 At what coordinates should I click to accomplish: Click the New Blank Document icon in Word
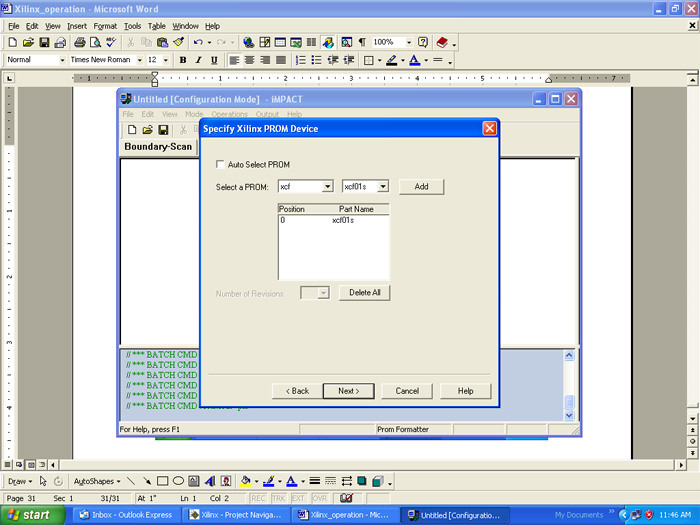tap(12, 42)
